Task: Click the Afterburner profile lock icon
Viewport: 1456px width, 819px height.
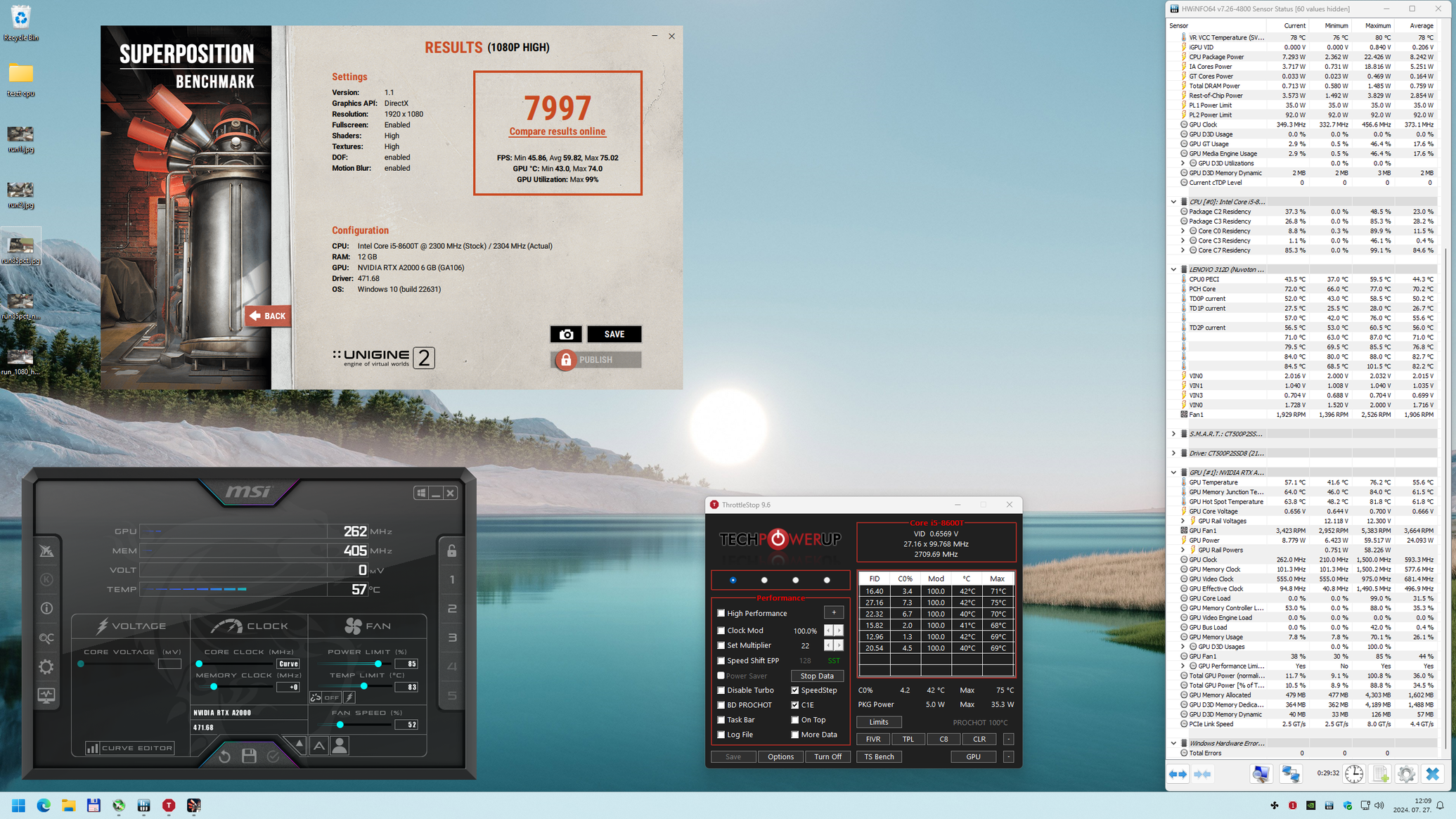Action: (452, 550)
